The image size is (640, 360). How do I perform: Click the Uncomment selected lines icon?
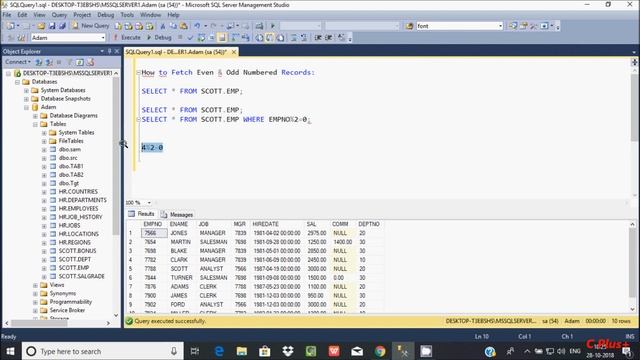point(304,38)
